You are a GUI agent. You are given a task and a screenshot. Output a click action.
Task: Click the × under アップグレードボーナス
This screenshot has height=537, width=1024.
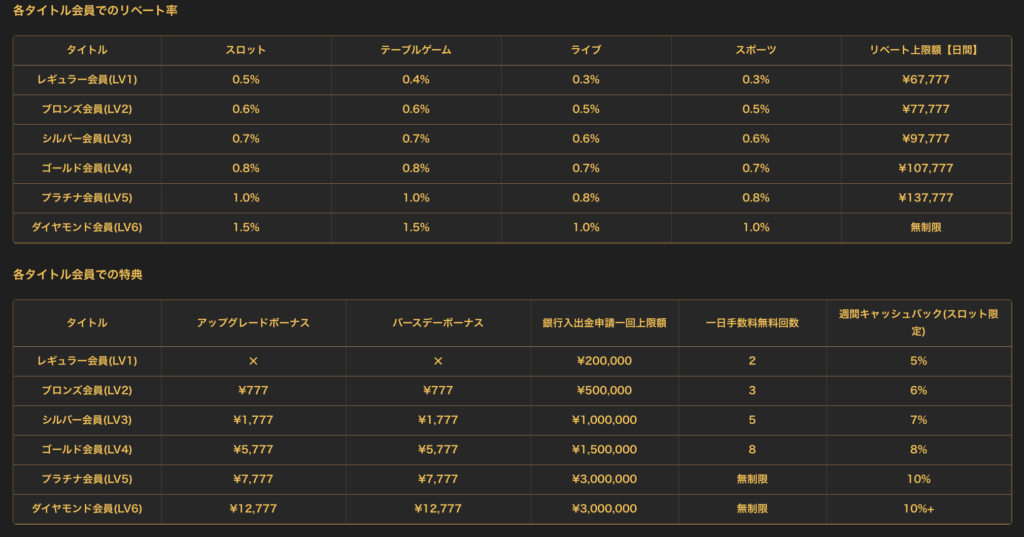[253, 361]
